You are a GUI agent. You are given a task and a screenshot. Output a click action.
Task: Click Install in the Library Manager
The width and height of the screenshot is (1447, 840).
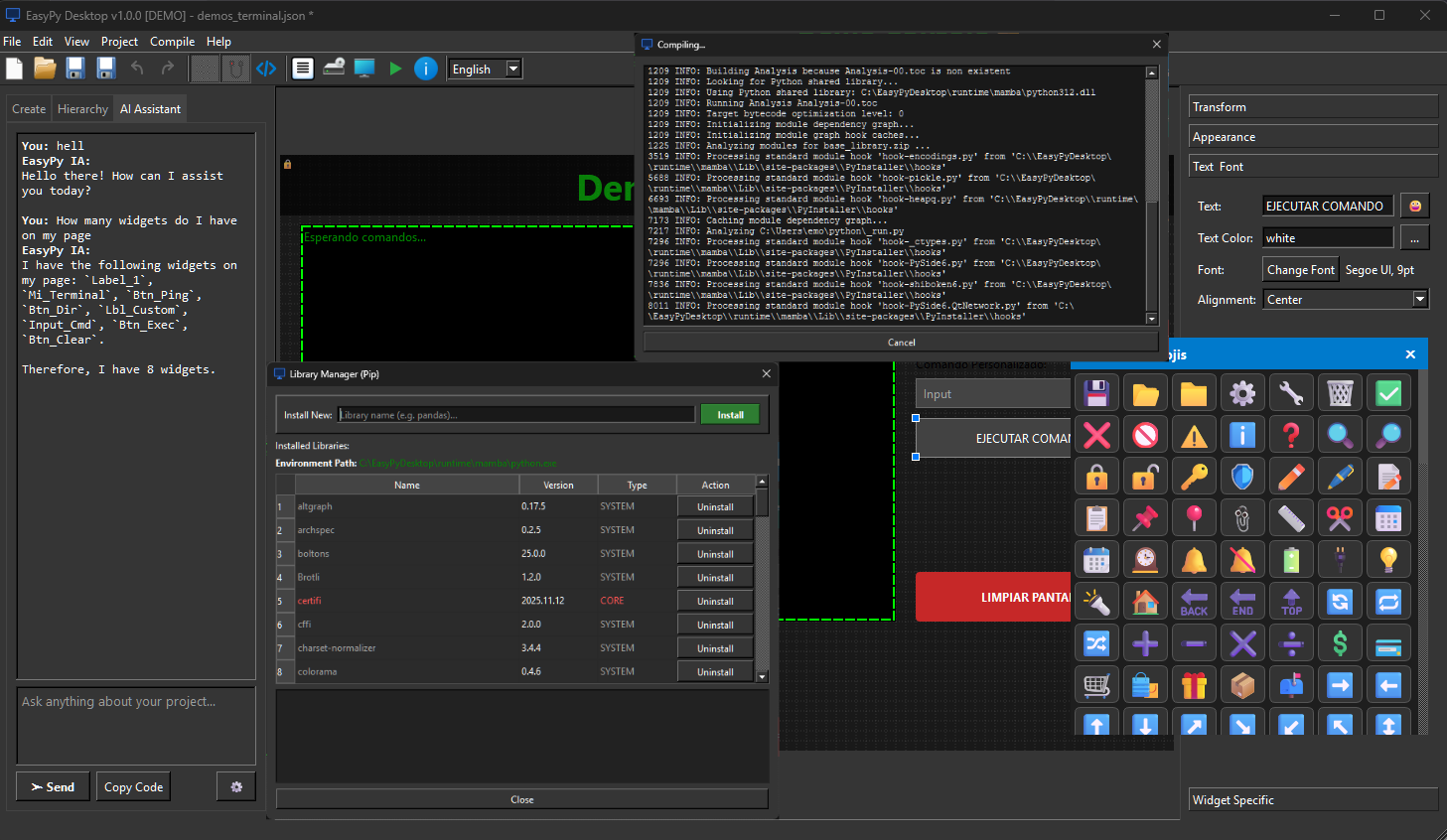coord(730,413)
